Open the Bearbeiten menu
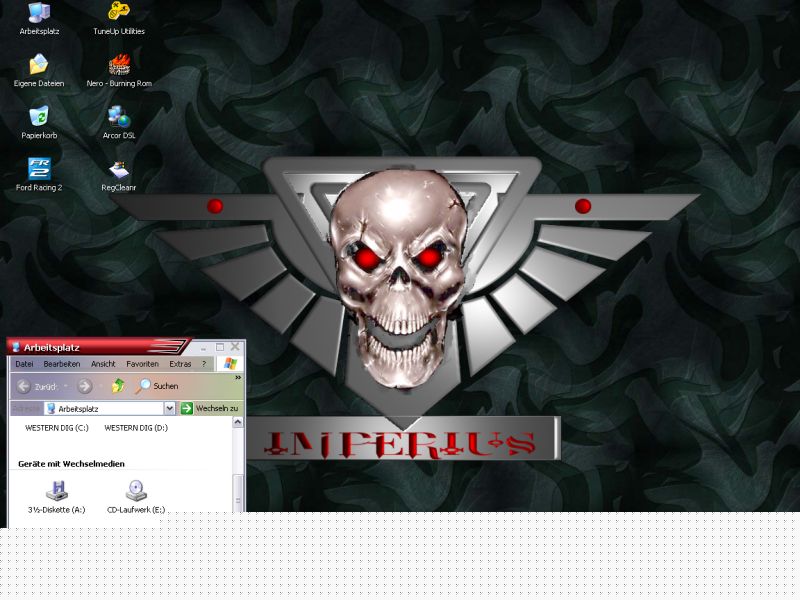The image size is (800, 600). [62, 364]
